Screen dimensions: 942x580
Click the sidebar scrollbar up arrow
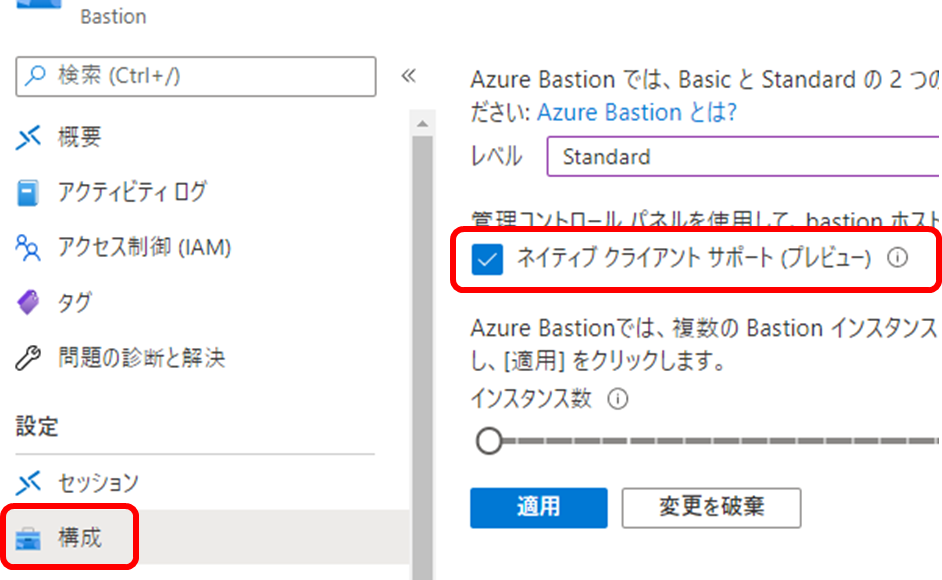coord(422,124)
